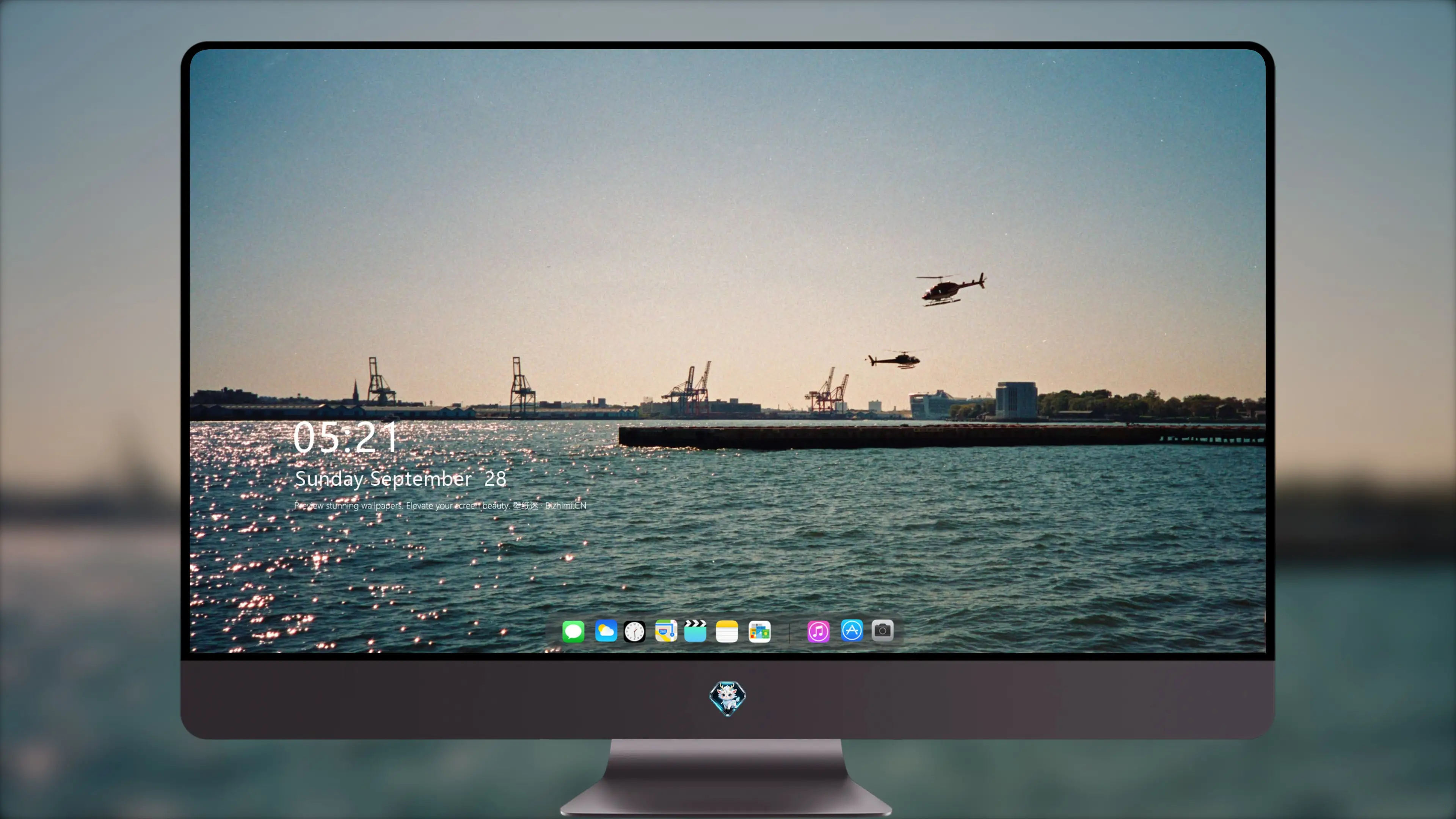Screen dimensions: 1456x819
Task: Click the Clock icon in the dock
Action: point(634,631)
